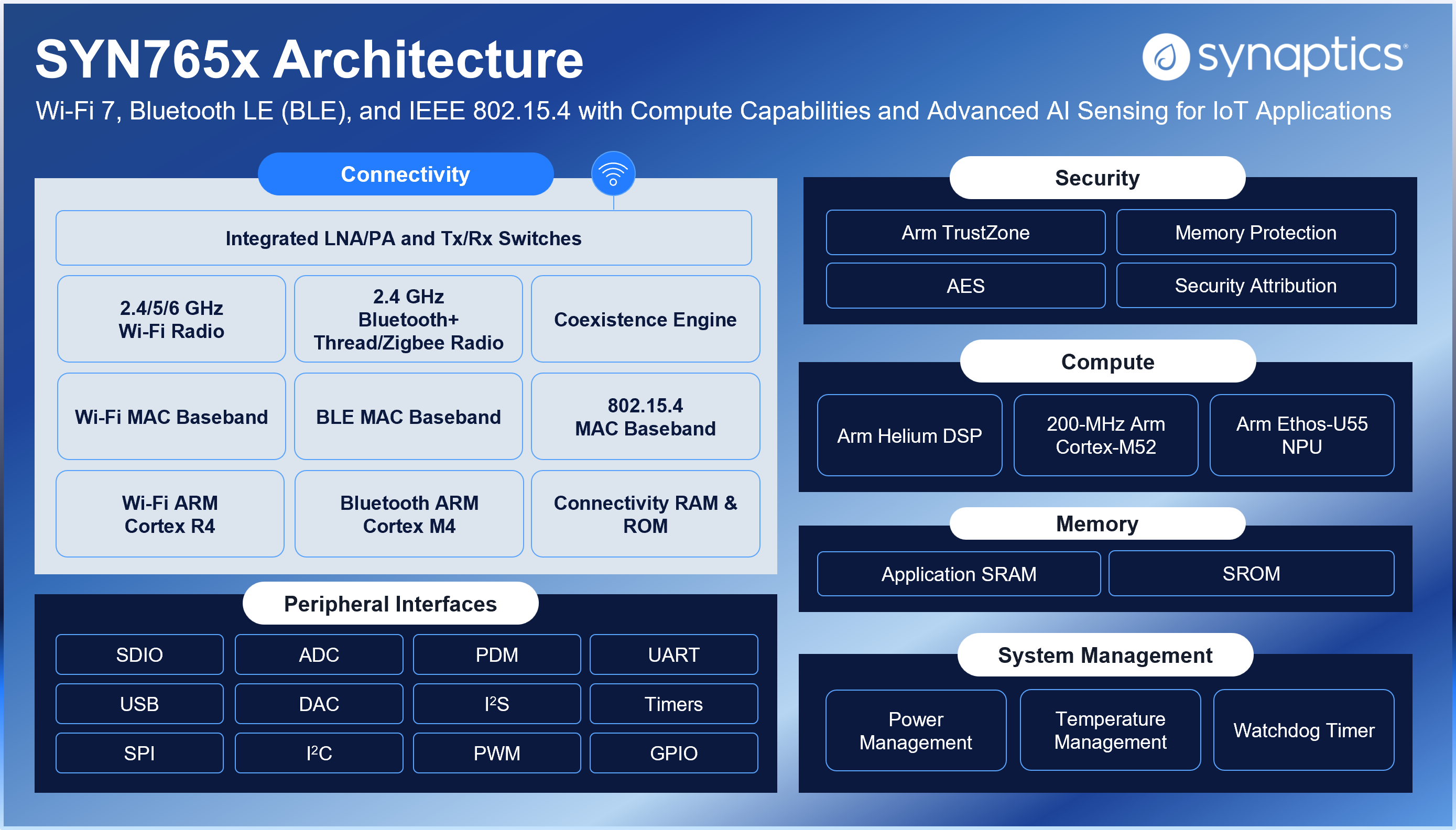Select the GPIO peripheral box
Screen dimensions: 1456x830
tap(673, 753)
